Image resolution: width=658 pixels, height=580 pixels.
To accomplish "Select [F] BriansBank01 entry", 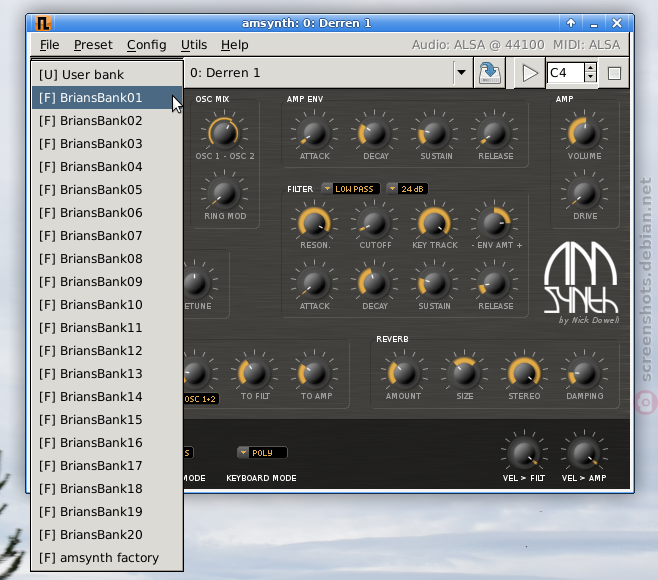I will [x=107, y=98].
